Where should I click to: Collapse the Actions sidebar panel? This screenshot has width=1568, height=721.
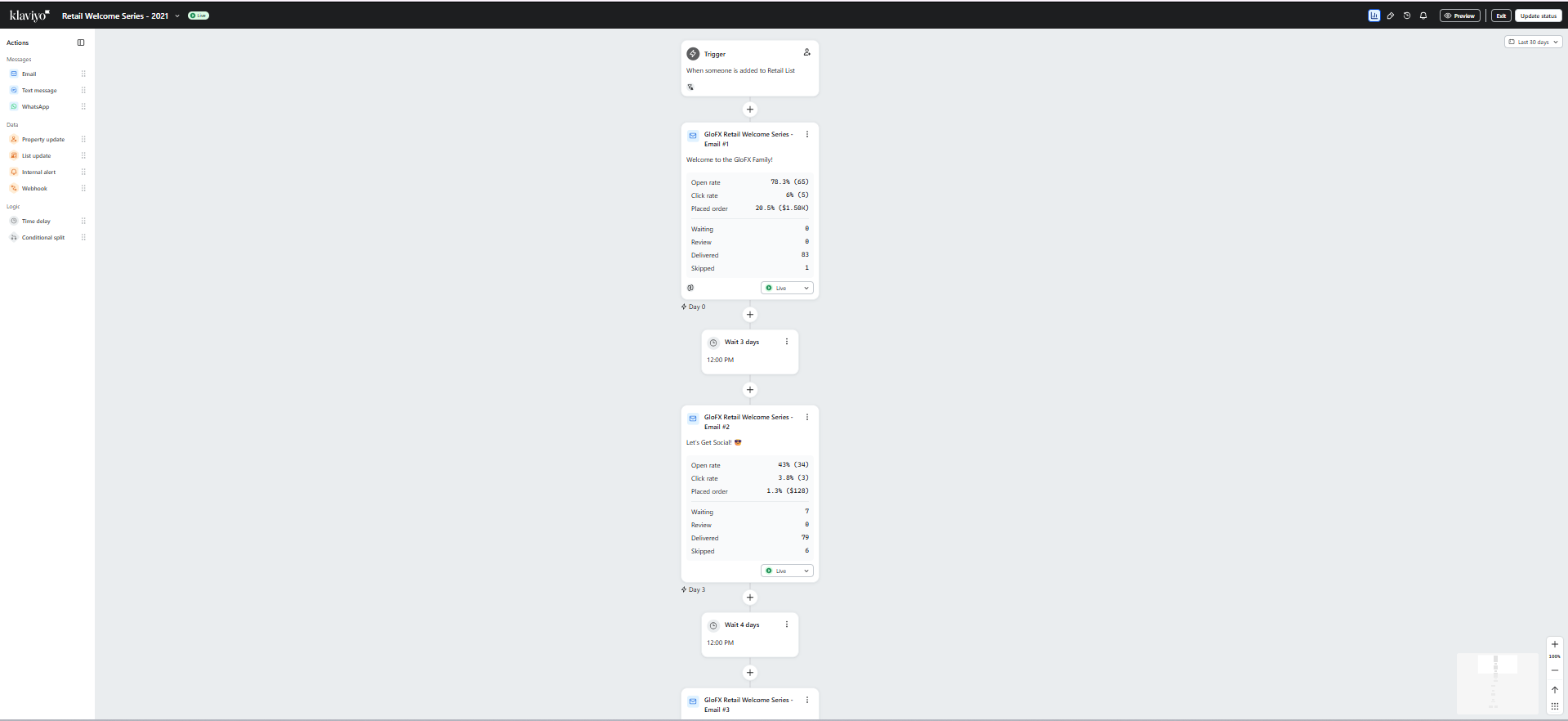(x=81, y=43)
